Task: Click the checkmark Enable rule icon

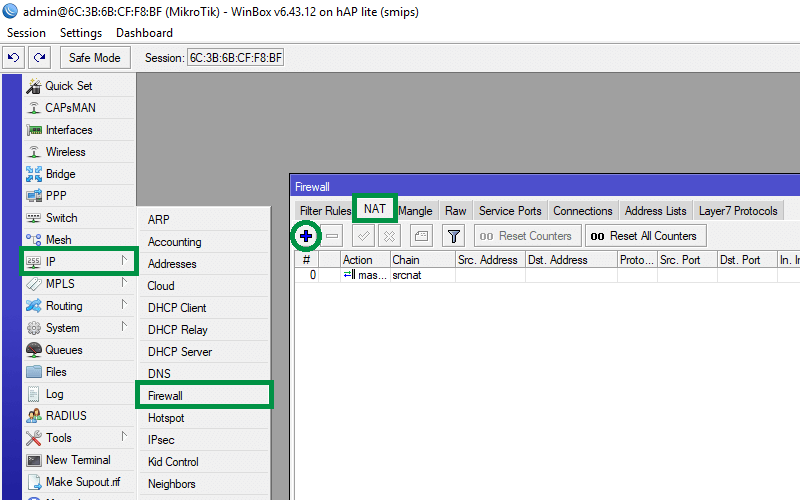Action: coord(363,236)
